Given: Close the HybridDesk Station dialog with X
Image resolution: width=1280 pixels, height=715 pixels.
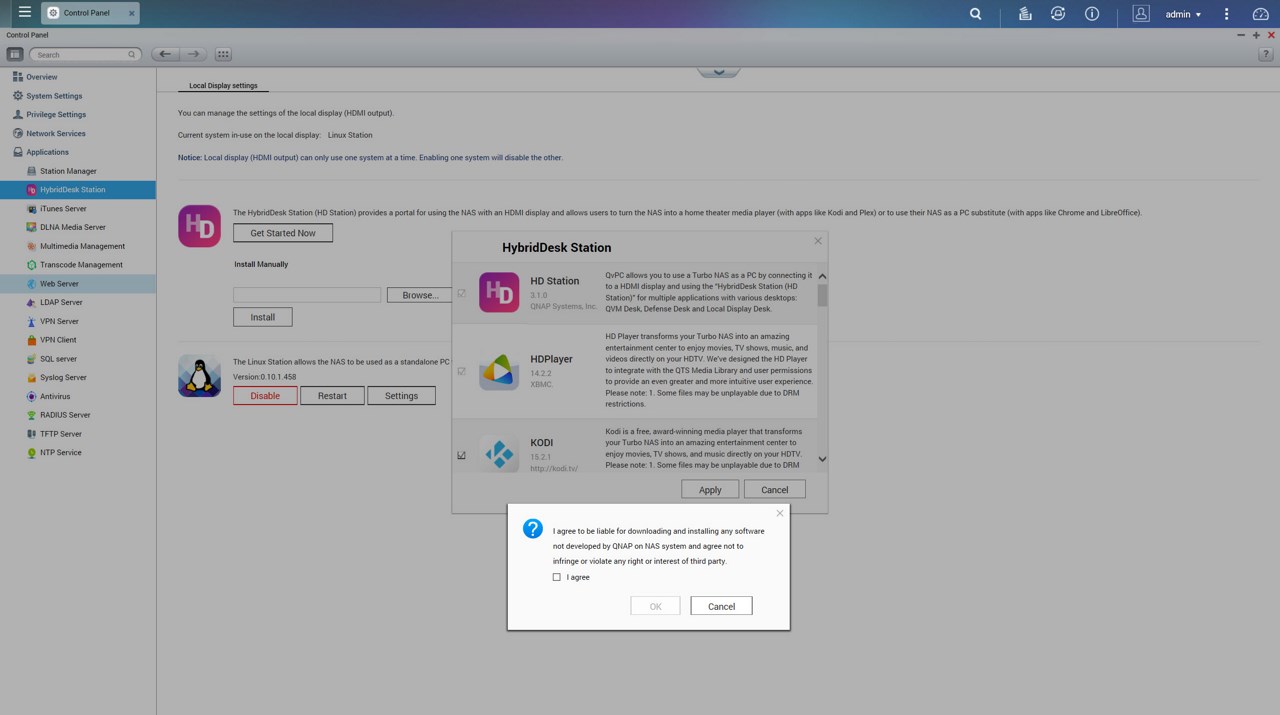Looking at the screenshot, I should [x=818, y=241].
